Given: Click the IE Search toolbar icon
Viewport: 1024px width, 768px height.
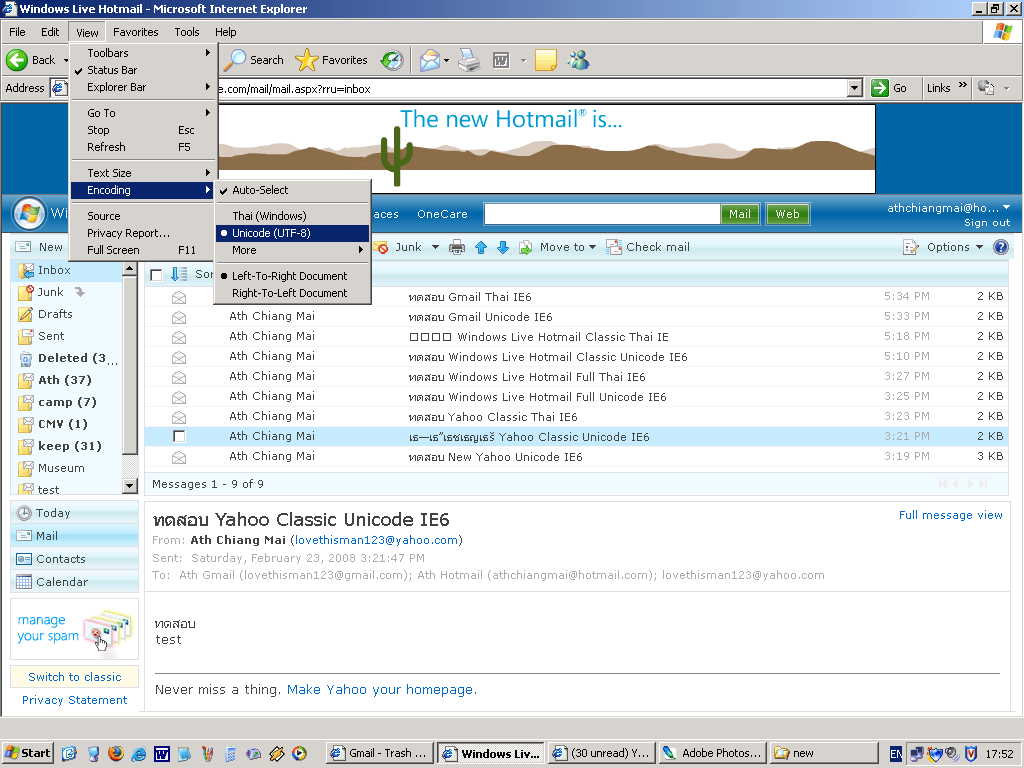Looking at the screenshot, I should coord(235,60).
